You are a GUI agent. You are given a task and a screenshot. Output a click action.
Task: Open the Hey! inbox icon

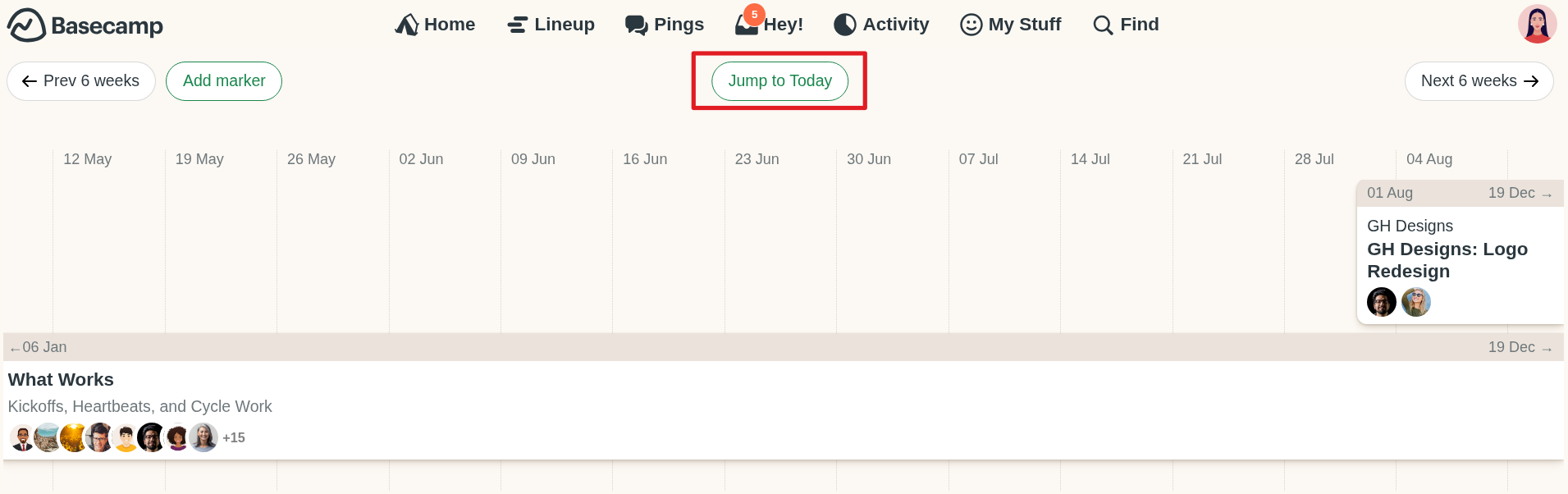[745, 26]
